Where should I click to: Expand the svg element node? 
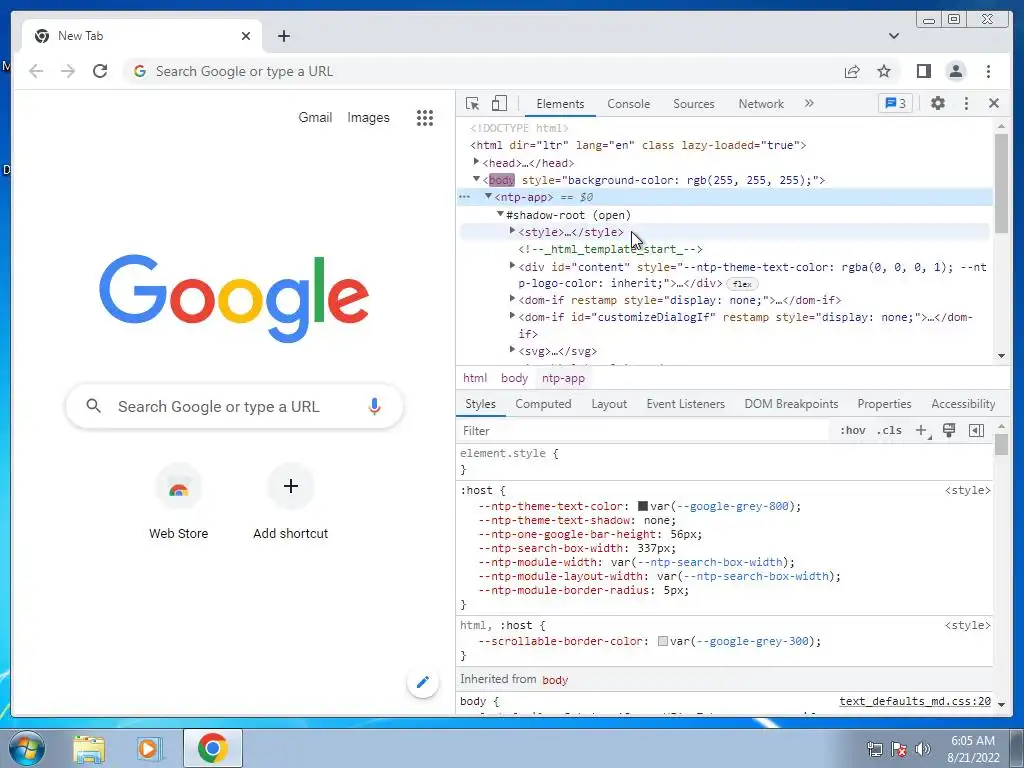pos(512,349)
